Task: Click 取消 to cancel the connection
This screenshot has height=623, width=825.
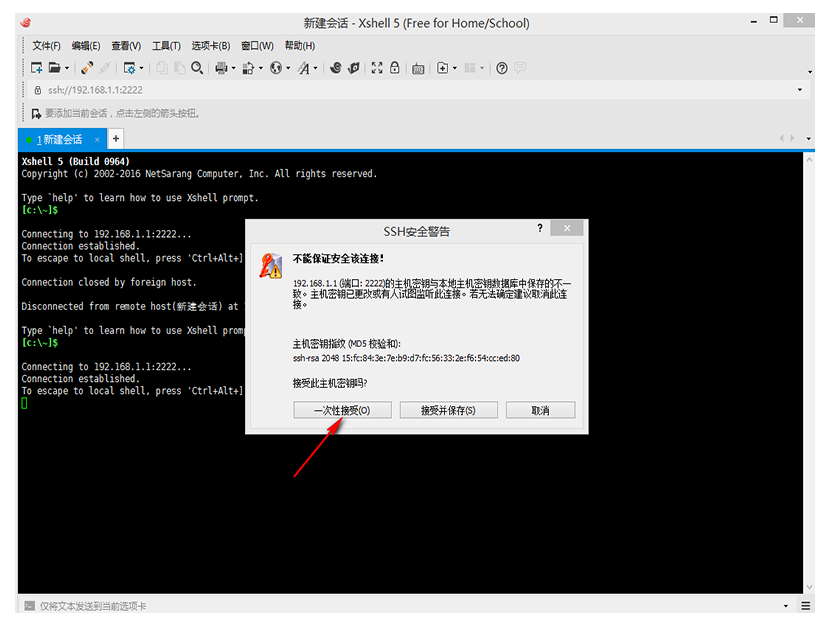Action: click(540, 410)
